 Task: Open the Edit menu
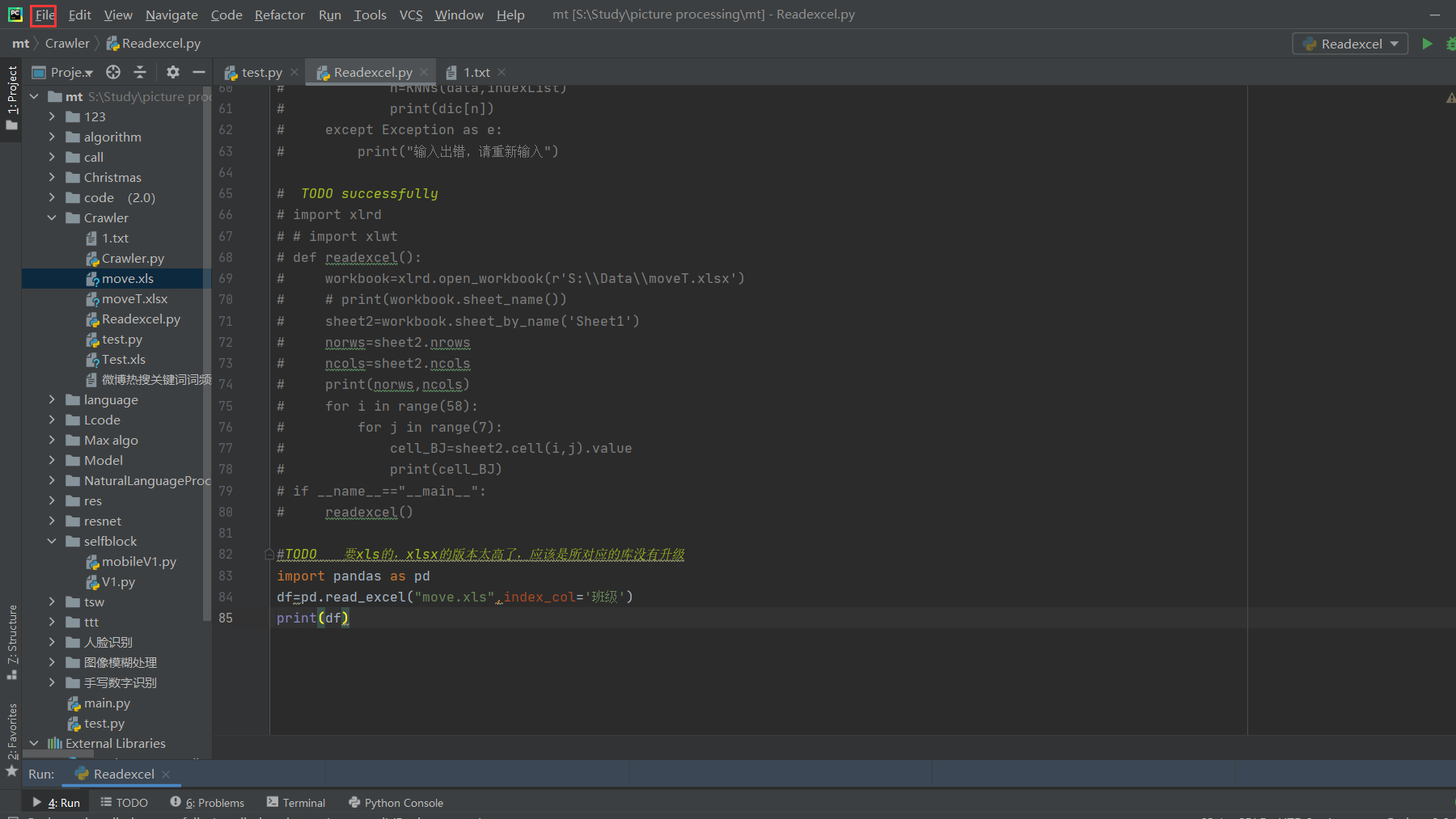79,15
